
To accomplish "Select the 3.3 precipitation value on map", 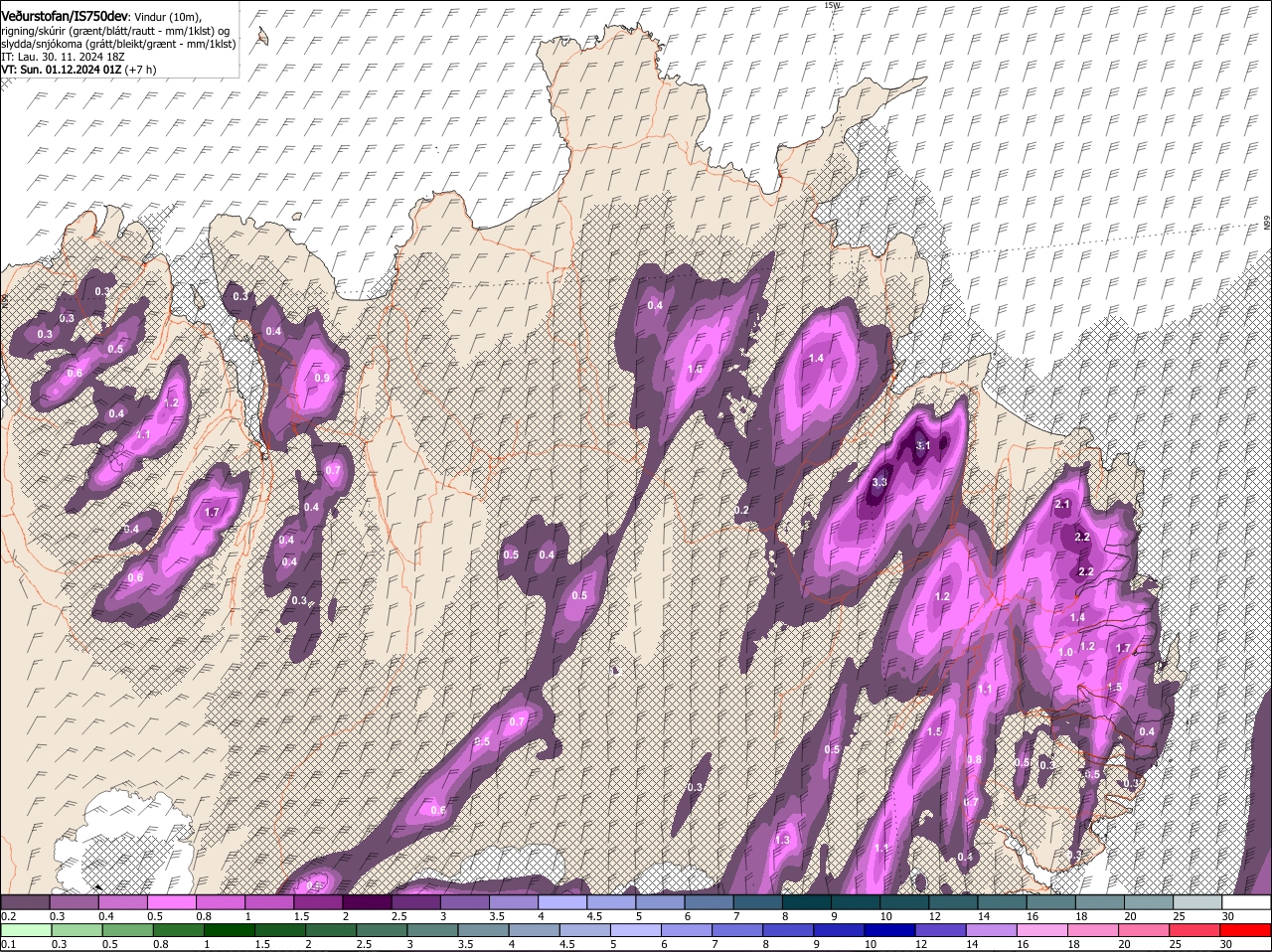I will 878,482.
